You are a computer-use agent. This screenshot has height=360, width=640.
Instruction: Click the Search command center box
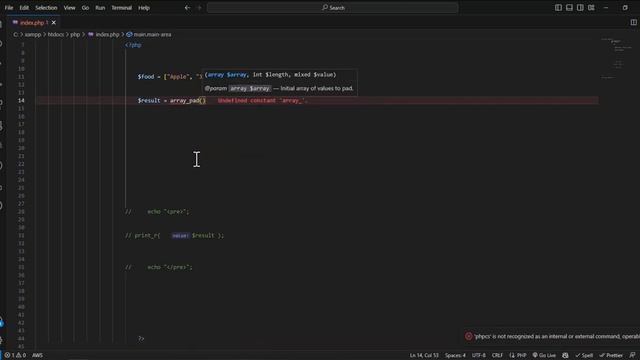(332, 8)
